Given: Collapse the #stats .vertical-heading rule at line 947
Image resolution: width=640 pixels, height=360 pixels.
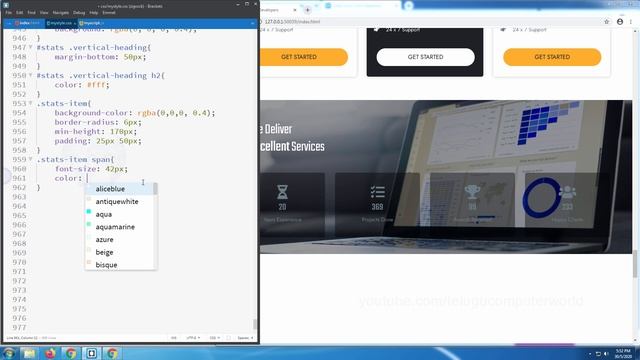Looking at the screenshot, I should pos(30,47).
